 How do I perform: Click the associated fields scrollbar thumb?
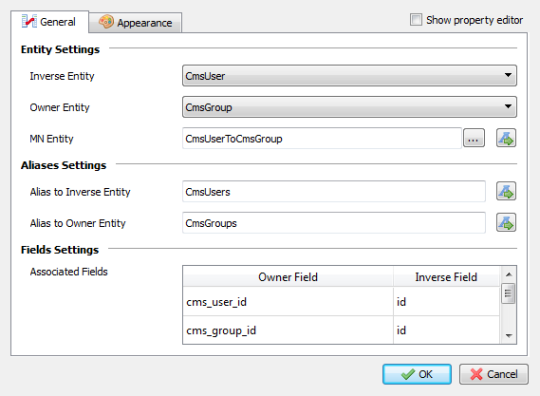(x=508, y=293)
